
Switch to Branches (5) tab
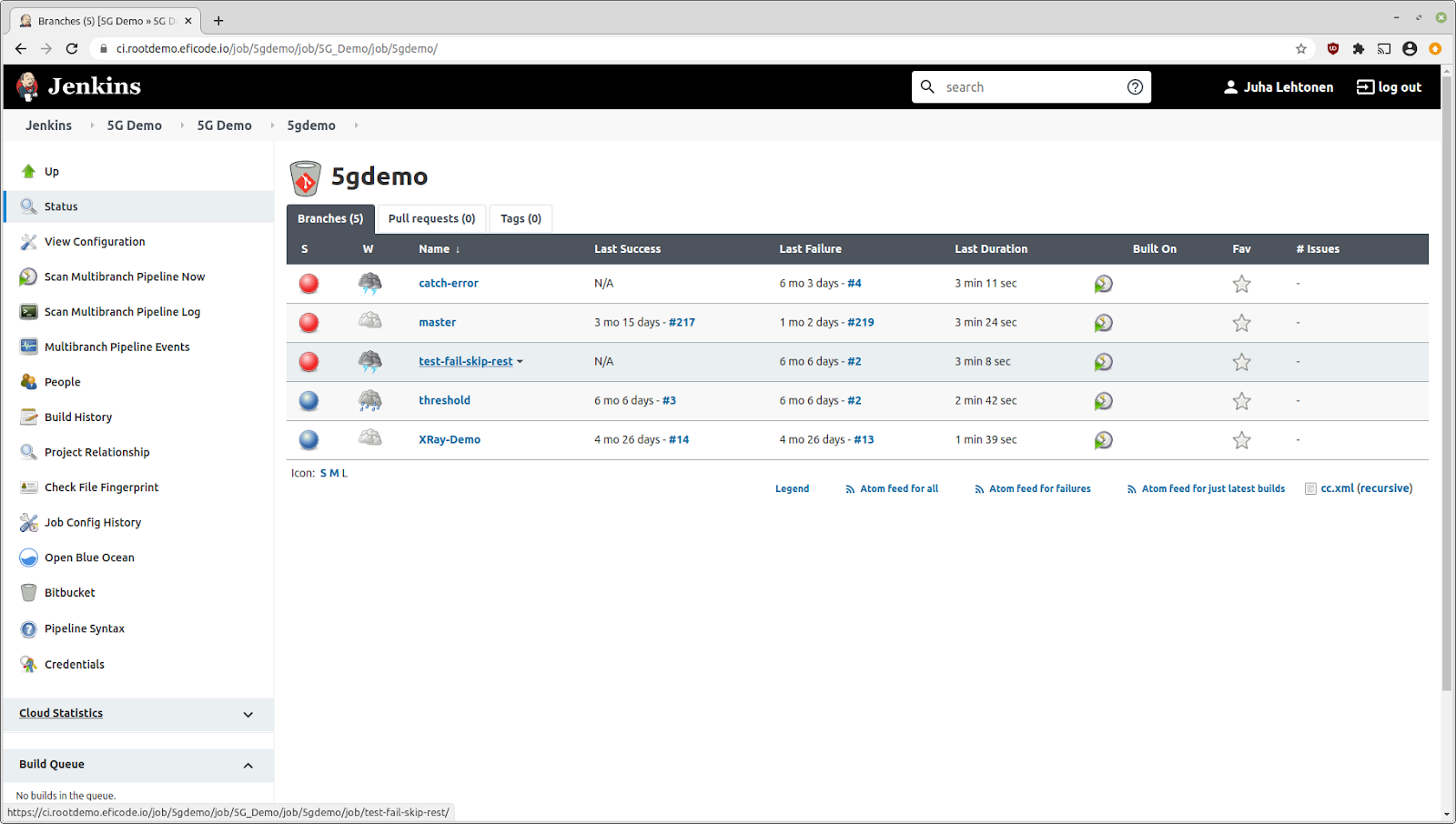click(330, 219)
